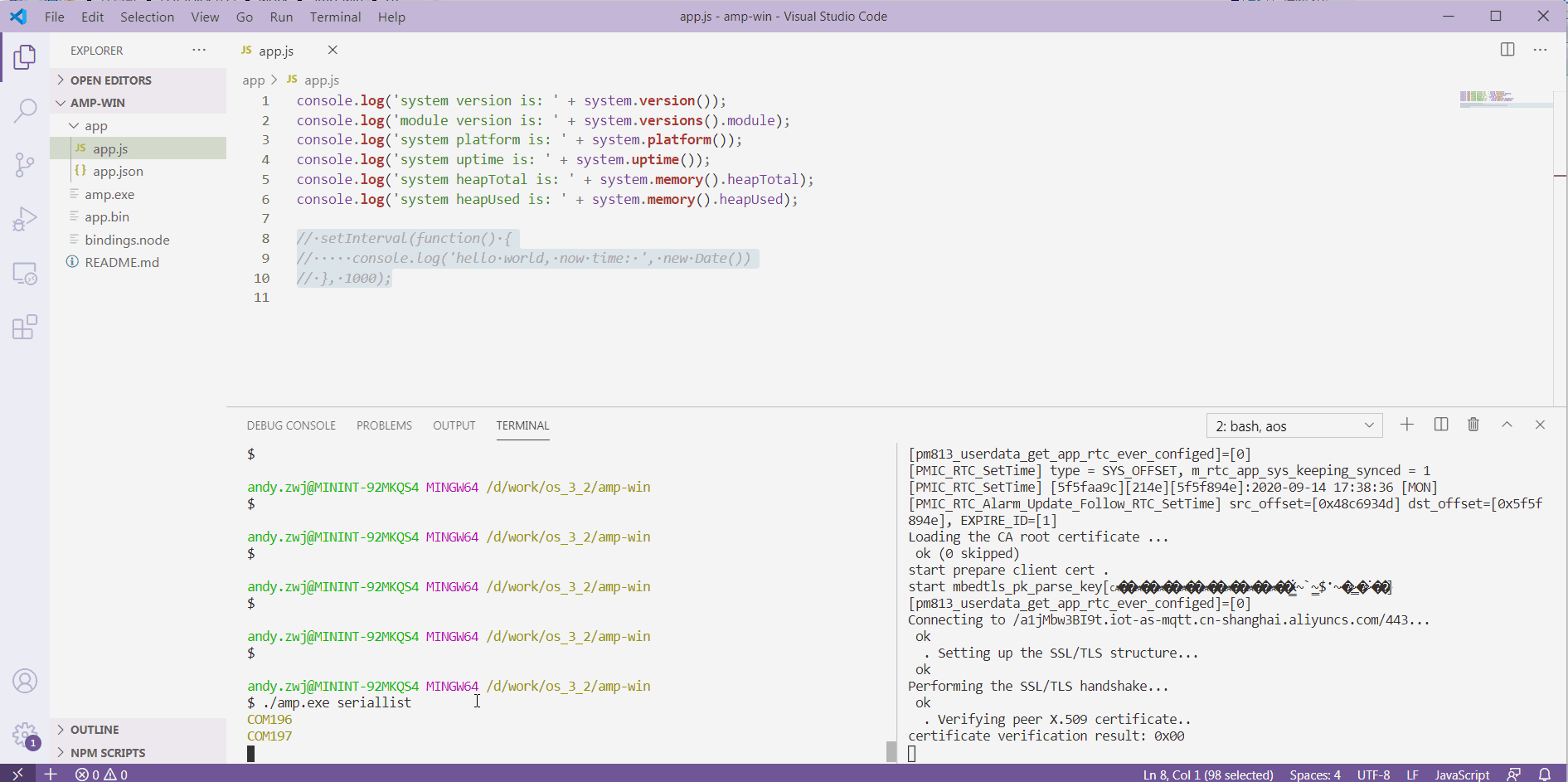
Task: Click the plus icon in status bar
Action: pos(51,774)
